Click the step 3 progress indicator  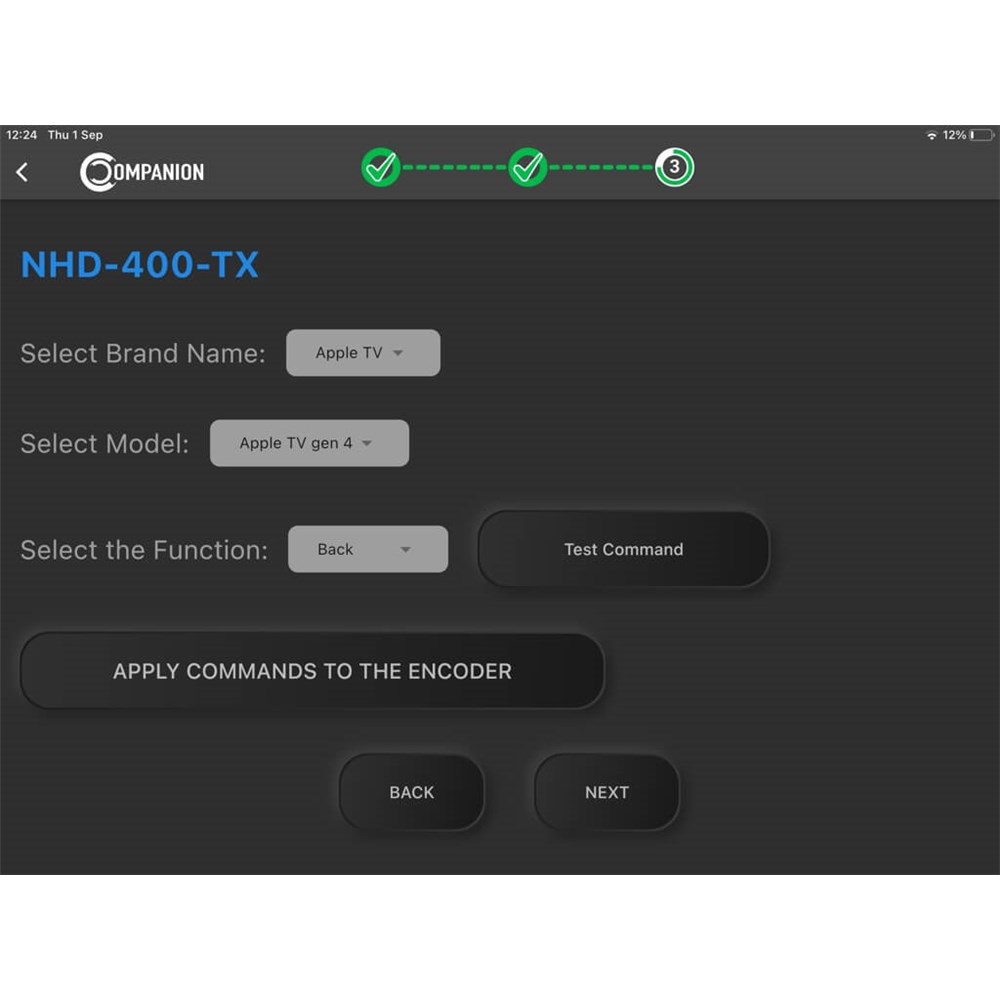click(674, 168)
